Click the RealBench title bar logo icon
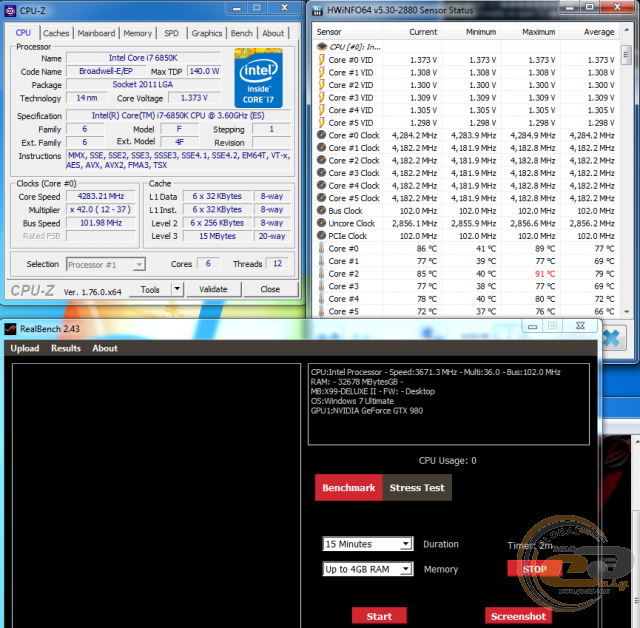 (x=10, y=329)
